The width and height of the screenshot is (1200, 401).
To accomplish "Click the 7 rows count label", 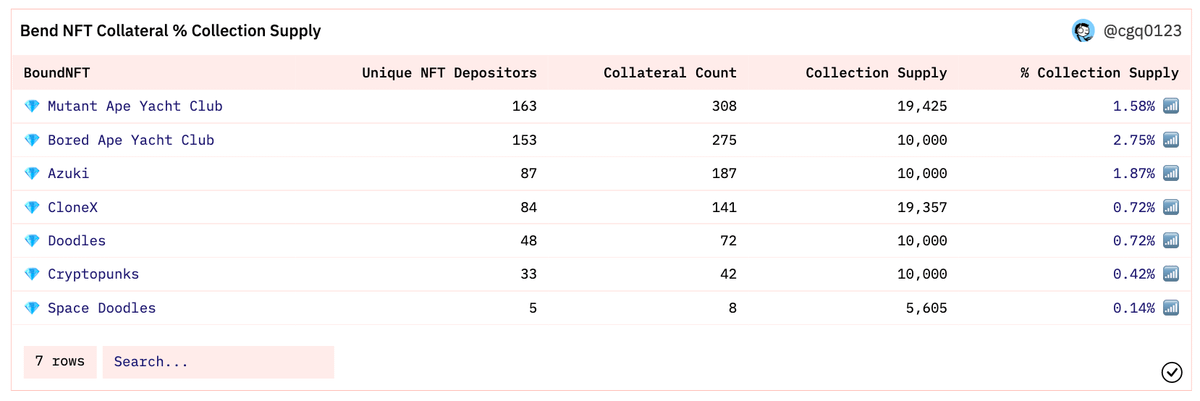I will point(60,362).
